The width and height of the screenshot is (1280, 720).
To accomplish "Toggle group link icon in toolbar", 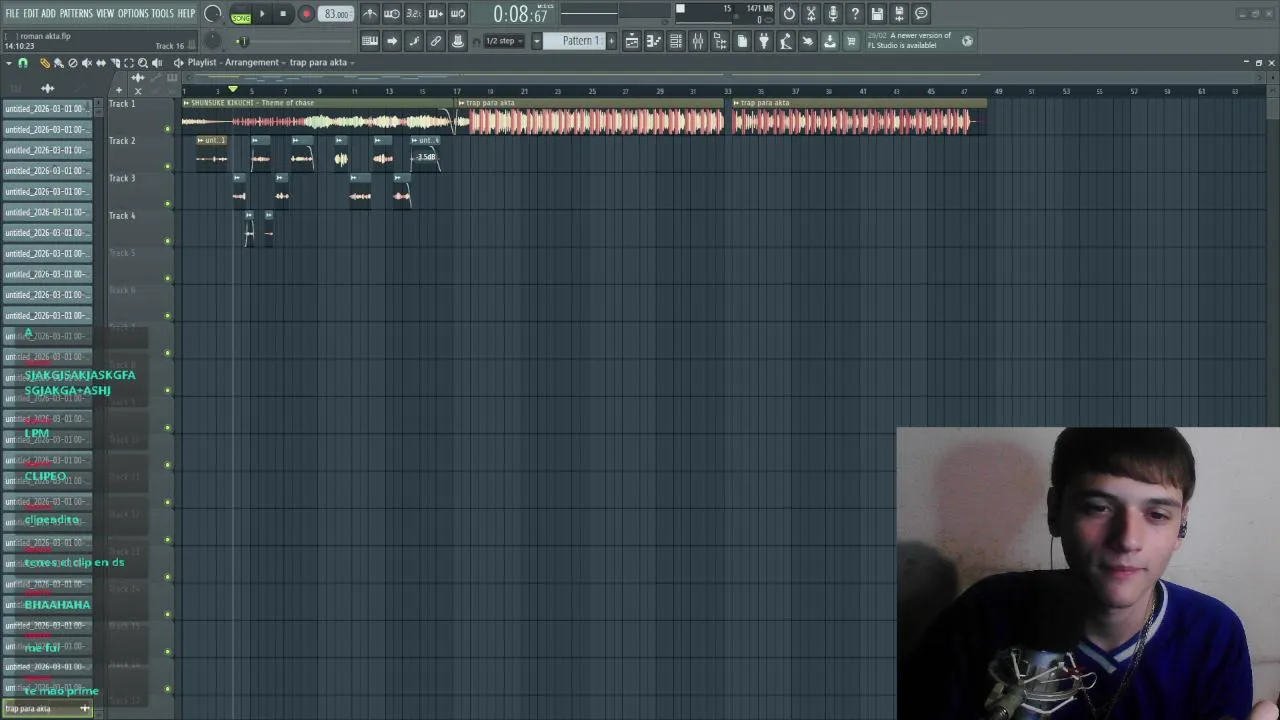I will click(x=436, y=41).
